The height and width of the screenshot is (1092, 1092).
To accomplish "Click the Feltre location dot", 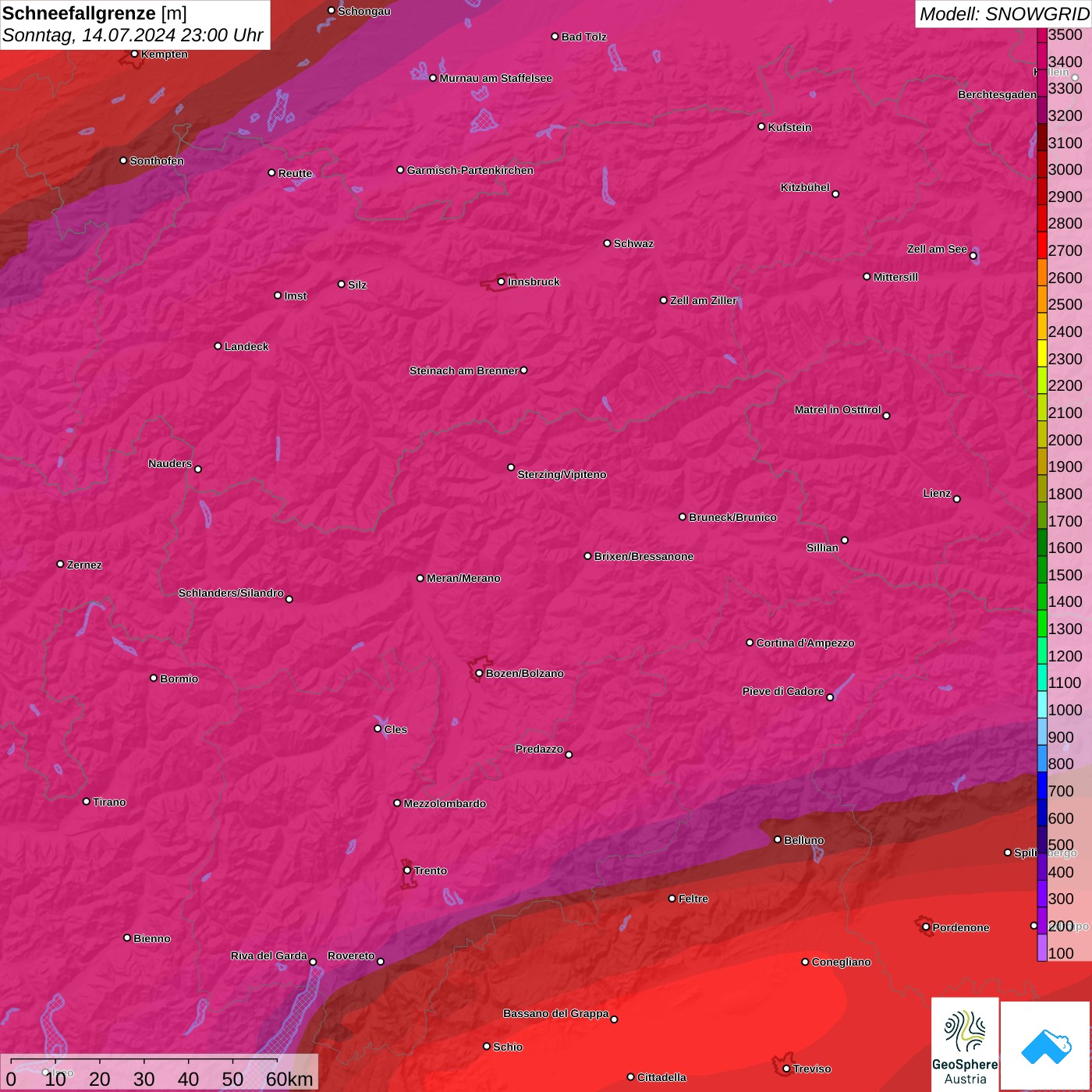I will tap(672, 899).
